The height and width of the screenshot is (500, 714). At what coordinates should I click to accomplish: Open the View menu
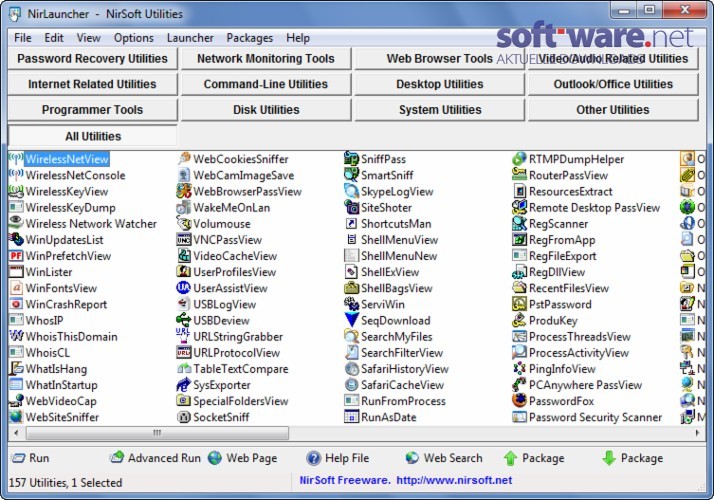(x=88, y=38)
